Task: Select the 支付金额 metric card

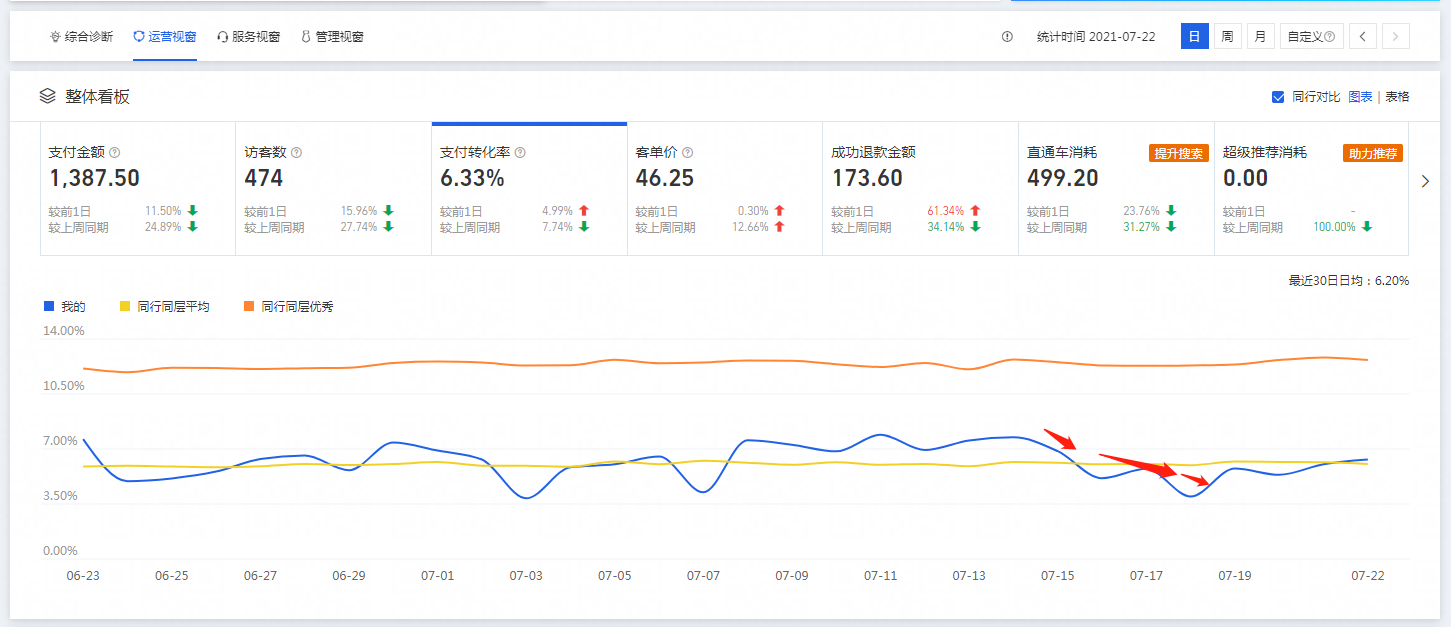Action: pos(138,189)
